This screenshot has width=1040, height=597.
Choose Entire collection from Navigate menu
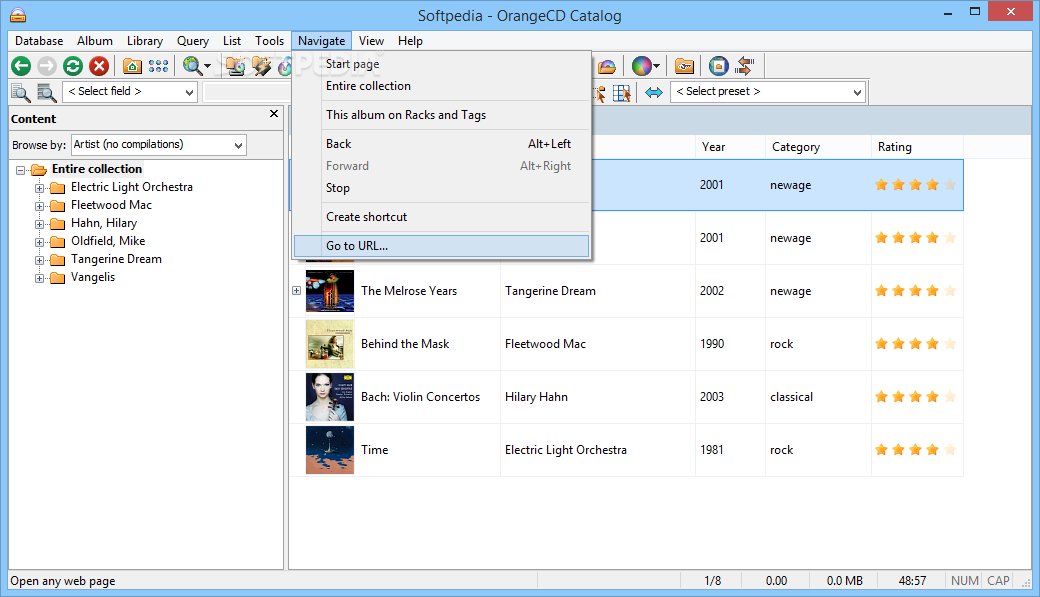pyautogui.click(x=441, y=86)
